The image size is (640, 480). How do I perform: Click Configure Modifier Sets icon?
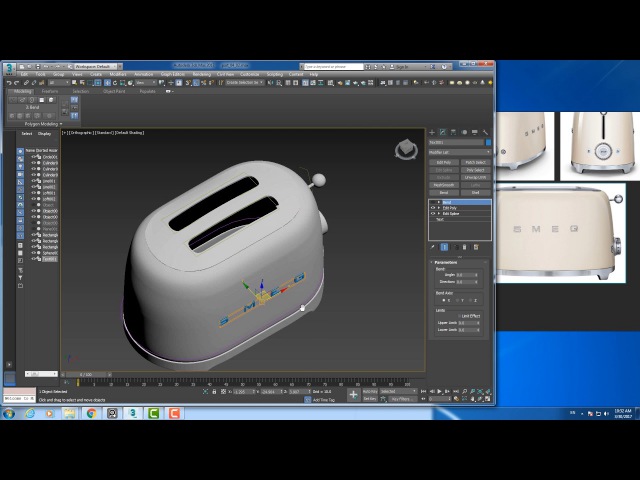(476, 247)
